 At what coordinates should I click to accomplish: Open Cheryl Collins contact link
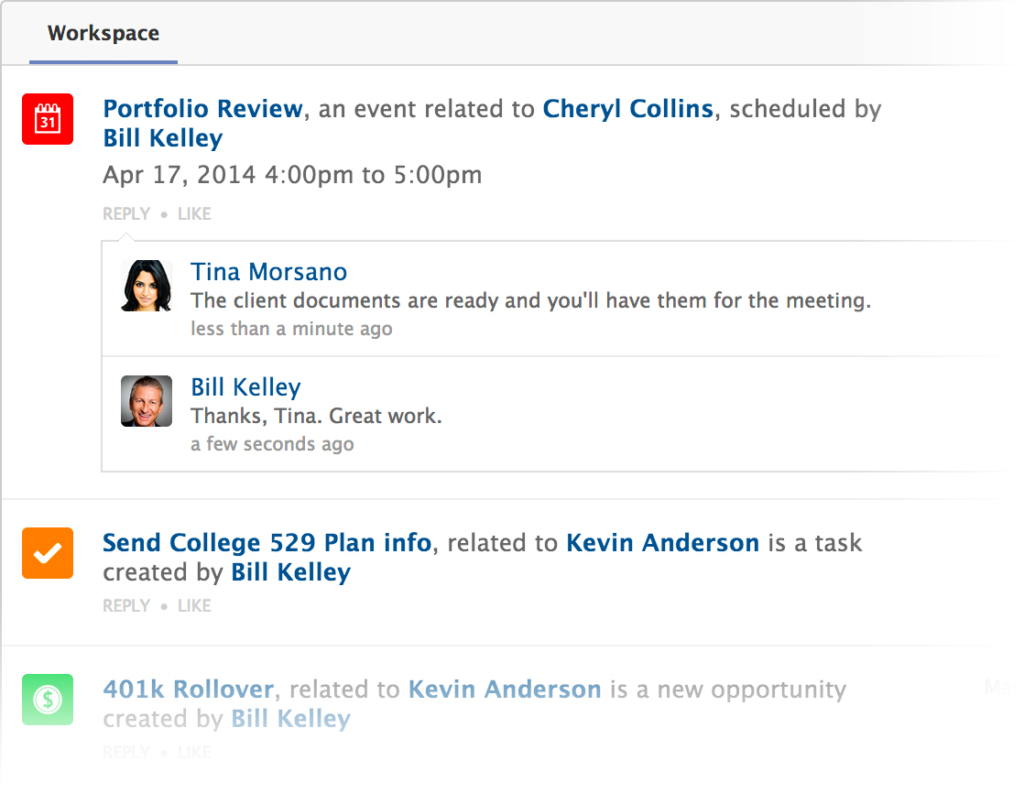[628, 108]
